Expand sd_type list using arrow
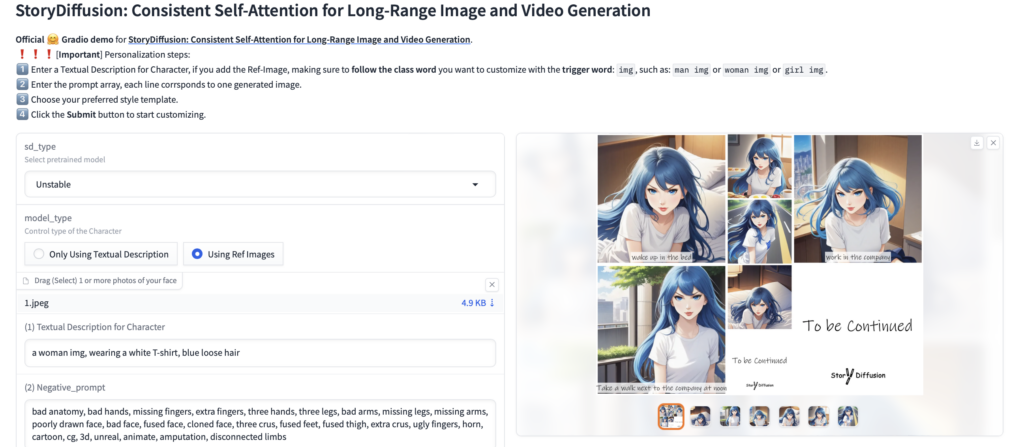The image size is (1024, 447). 475,185
